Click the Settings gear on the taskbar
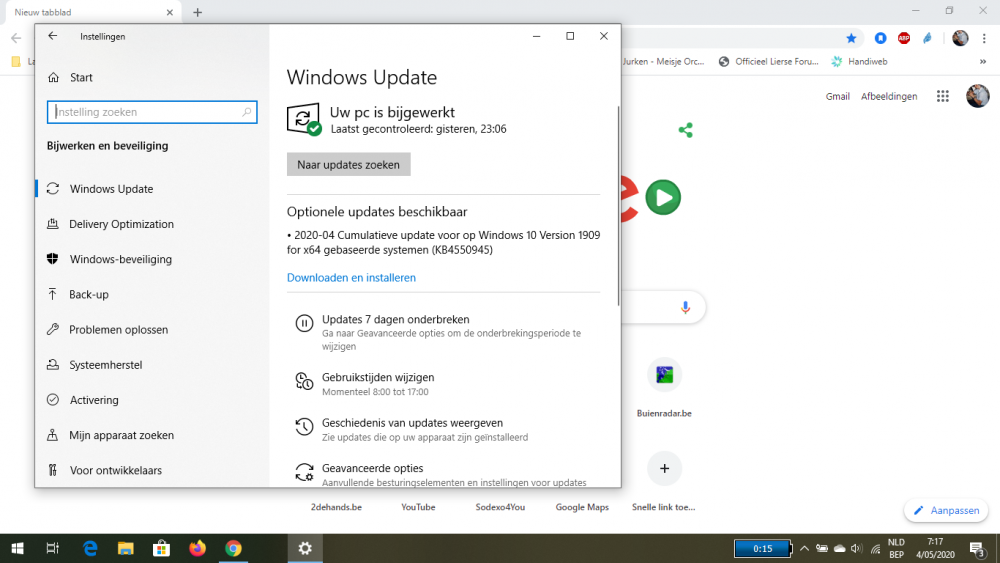The height and width of the screenshot is (563, 1000). pyautogui.click(x=305, y=548)
